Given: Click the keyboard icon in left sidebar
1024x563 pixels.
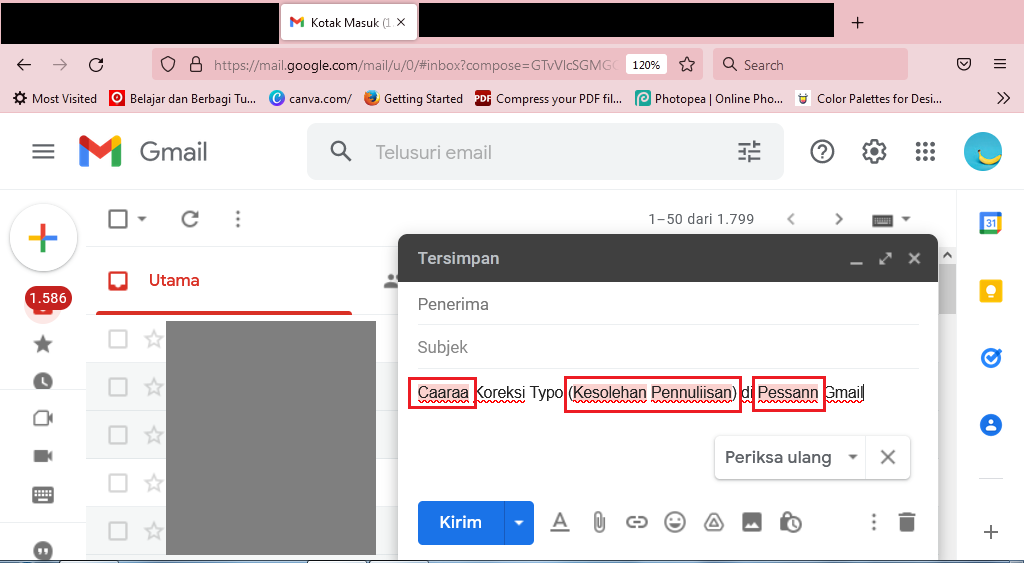Looking at the screenshot, I should [x=43, y=494].
